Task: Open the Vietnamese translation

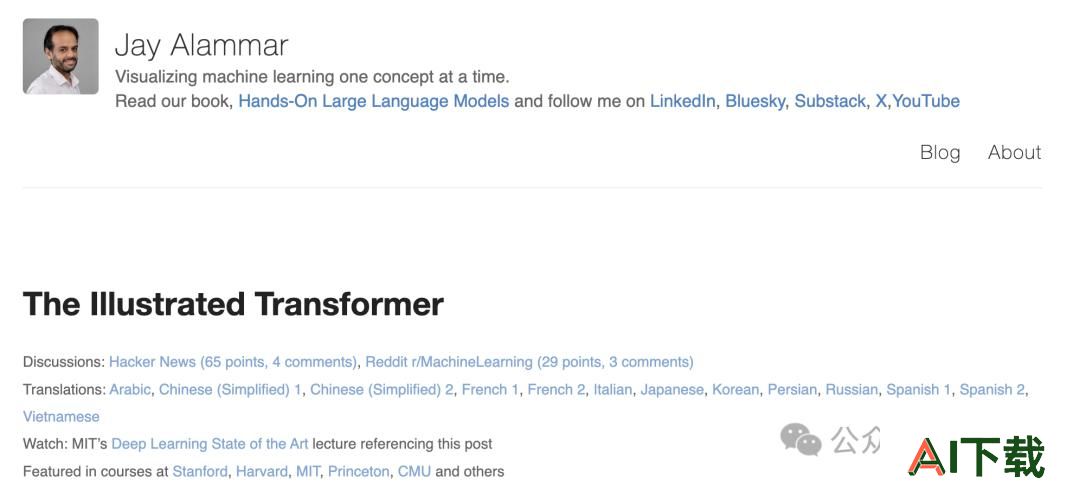Action: (x=61, y=417)
